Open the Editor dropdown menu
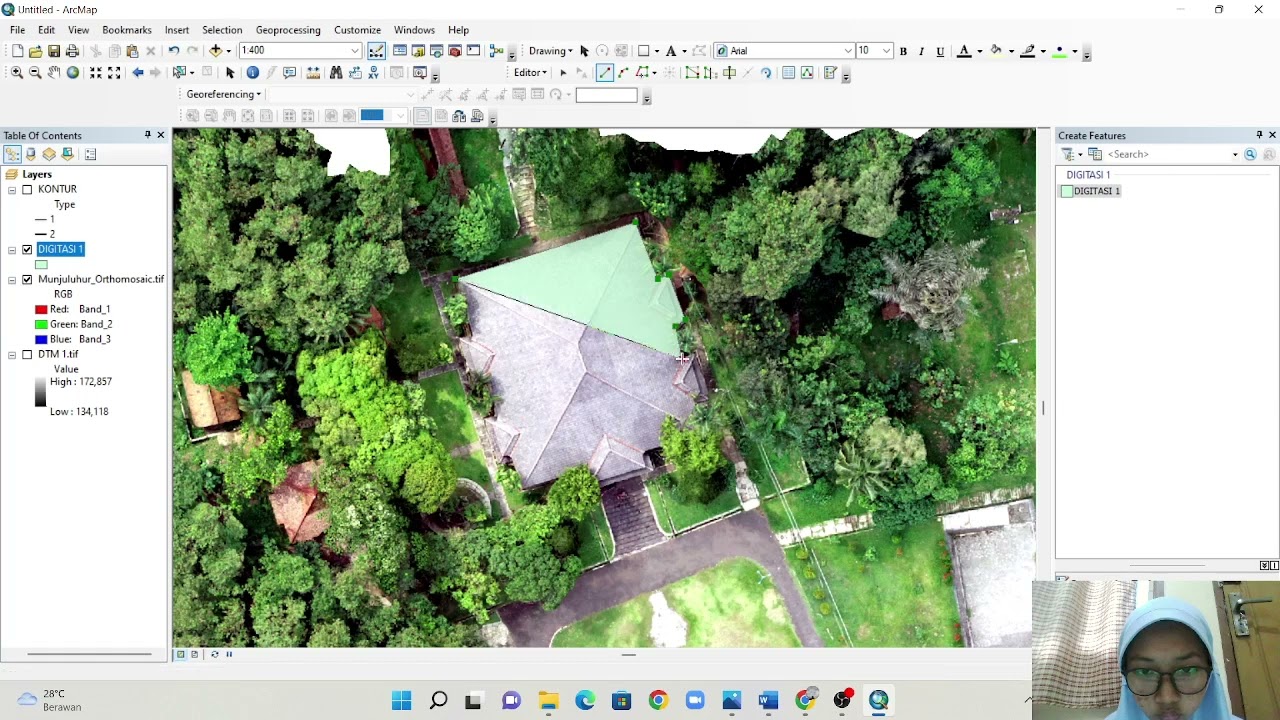 coord(530,73)
